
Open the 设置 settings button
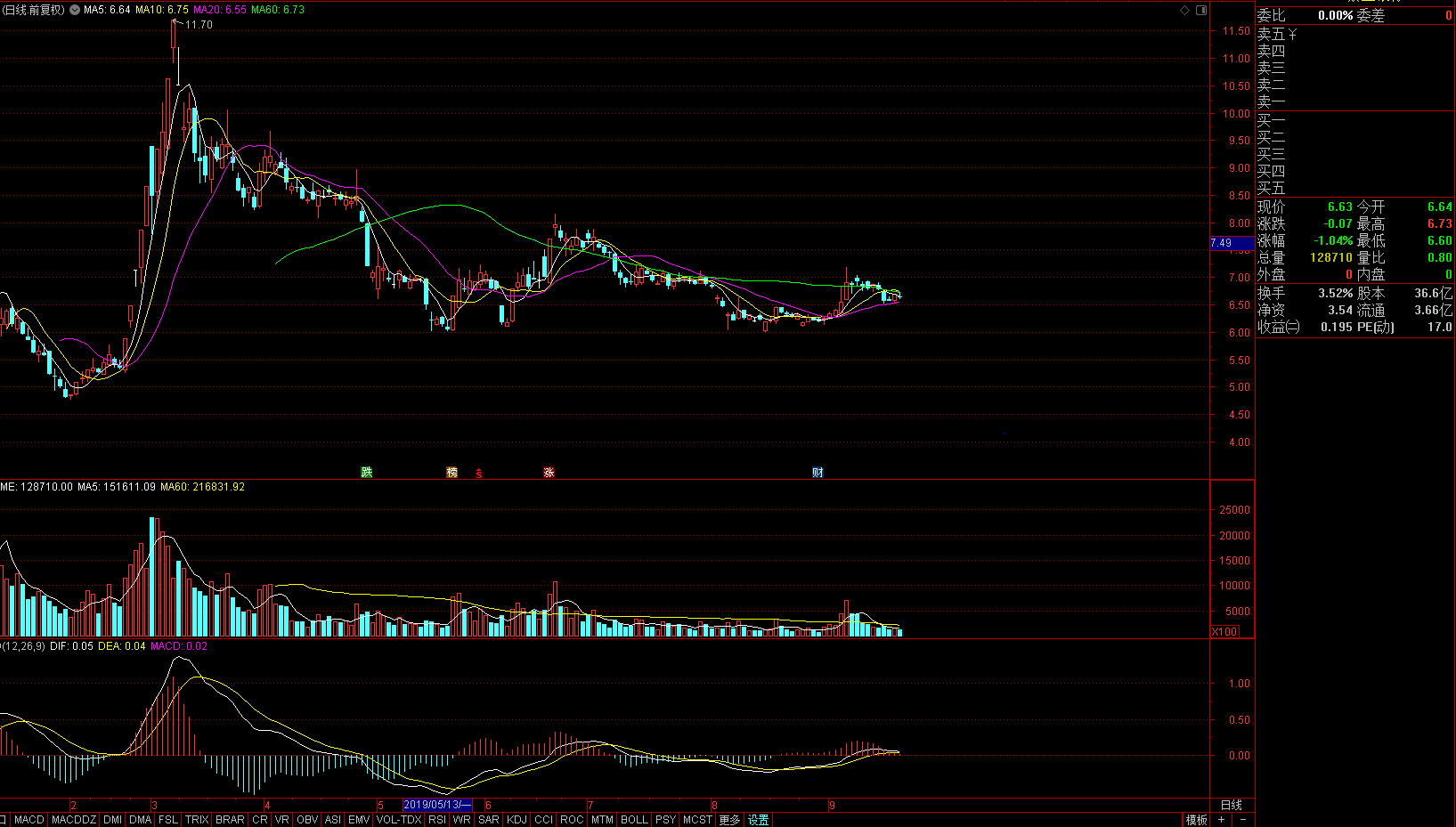tap(758, 820)
